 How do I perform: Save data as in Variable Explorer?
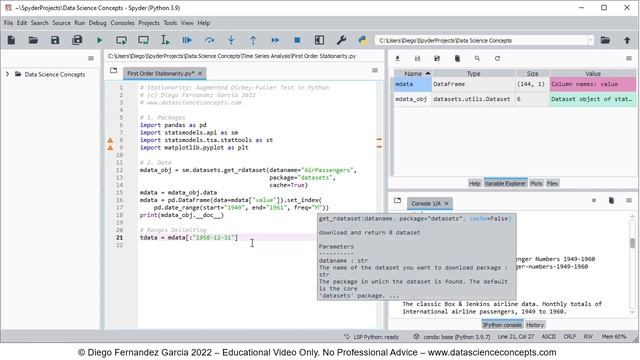(x=437, y=58)
